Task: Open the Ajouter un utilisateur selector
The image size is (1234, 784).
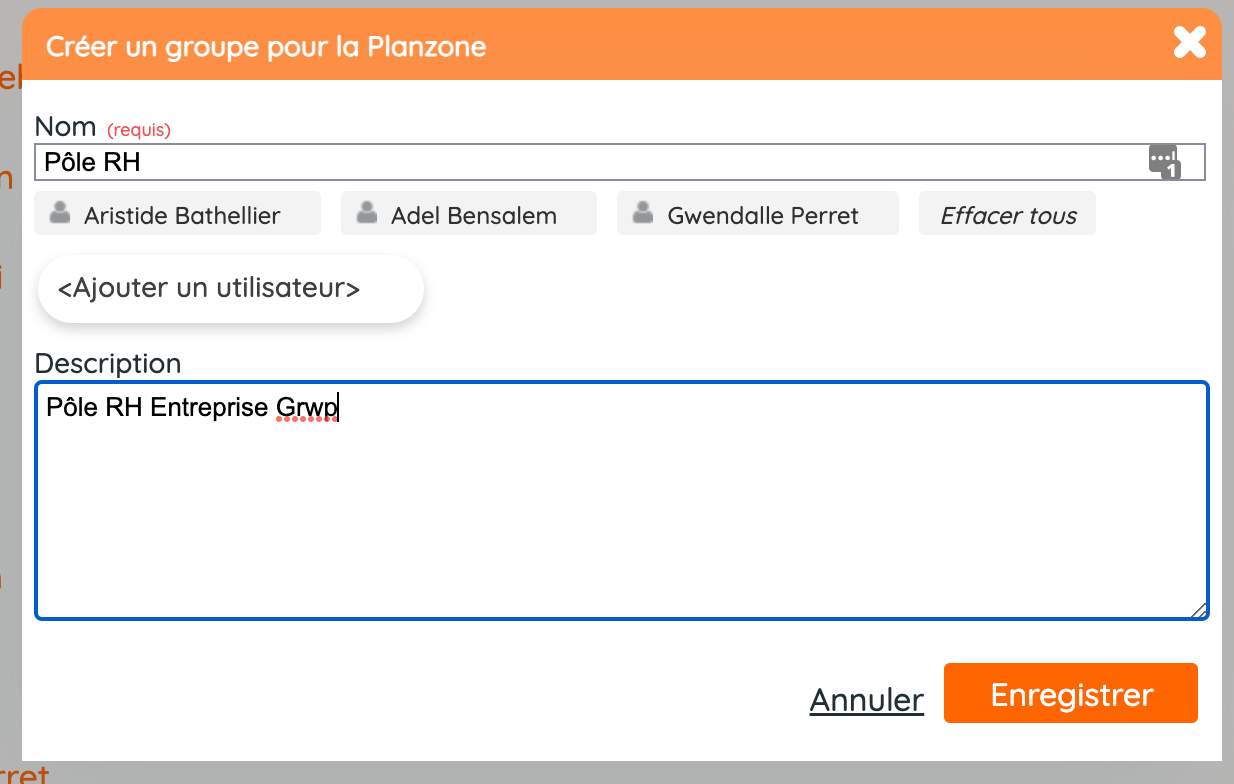Action: click(x=230, y=289)
